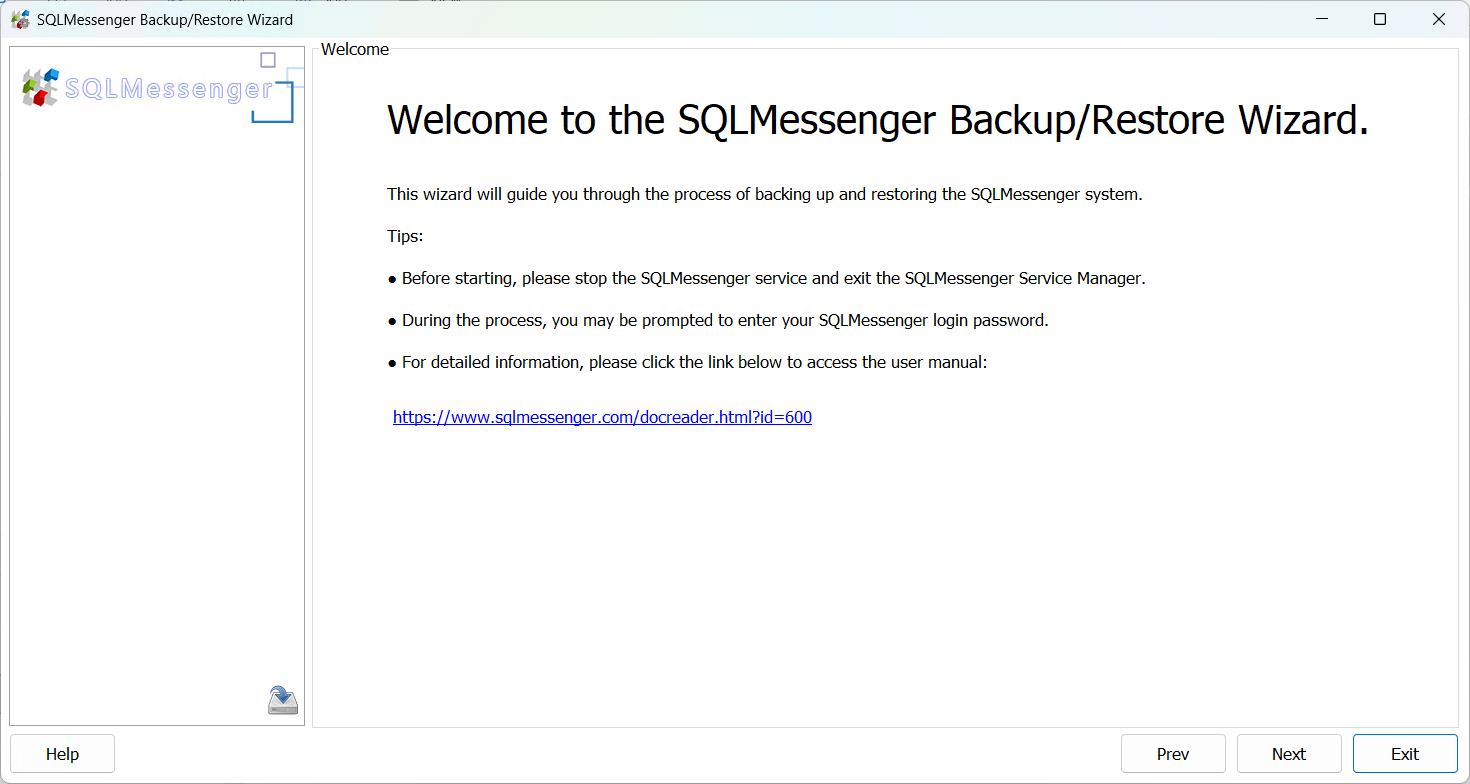Minimize the wizard window
The height and width of the screenshot is (784, 1470).
coord(1322,18)
